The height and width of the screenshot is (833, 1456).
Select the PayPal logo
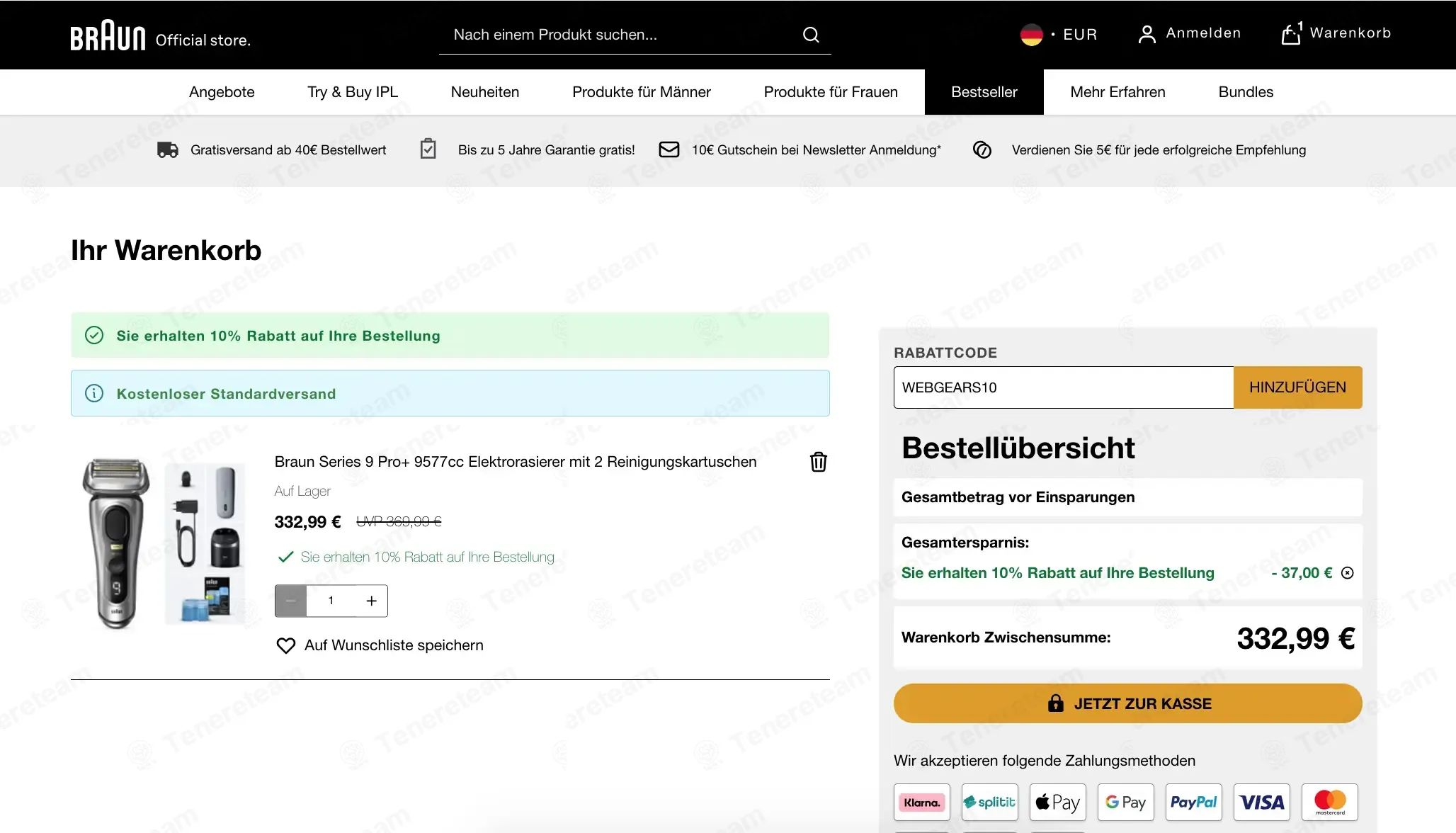[x=1194, y=802]
